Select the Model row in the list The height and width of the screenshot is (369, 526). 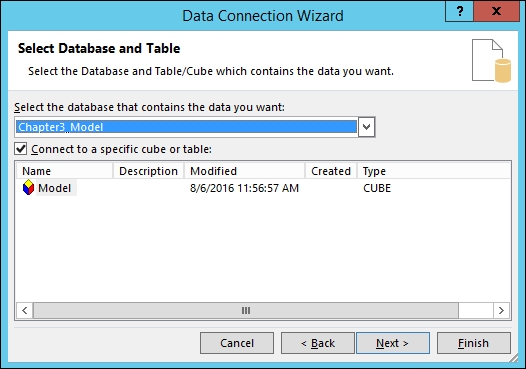[50, 188]
